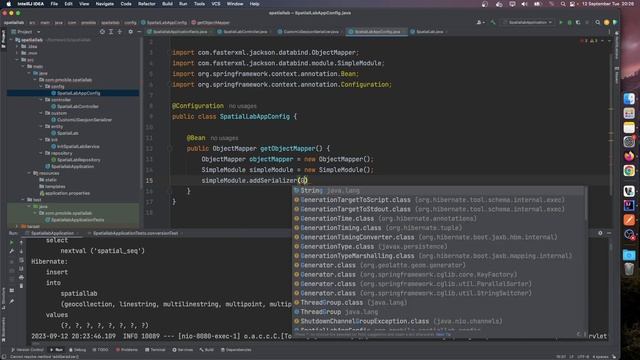The image size is (640, 360).
Task: Switch to the SpatialLabController.java tab
Action: click(245, 31)
